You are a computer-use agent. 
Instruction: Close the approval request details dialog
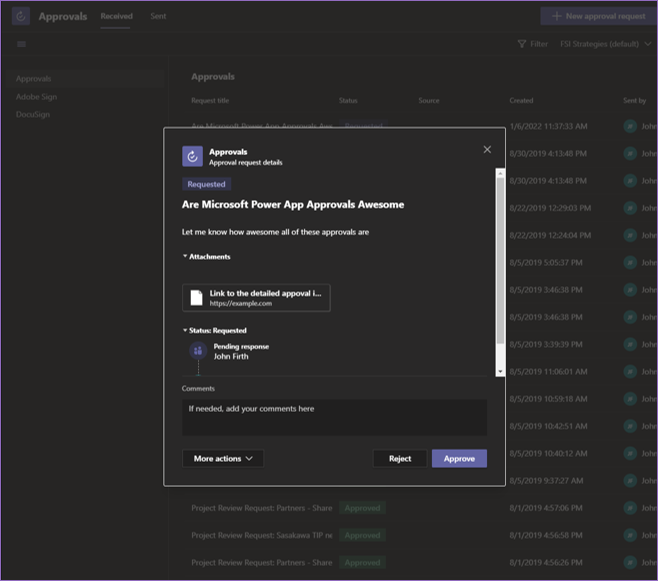tap(487, 149)
